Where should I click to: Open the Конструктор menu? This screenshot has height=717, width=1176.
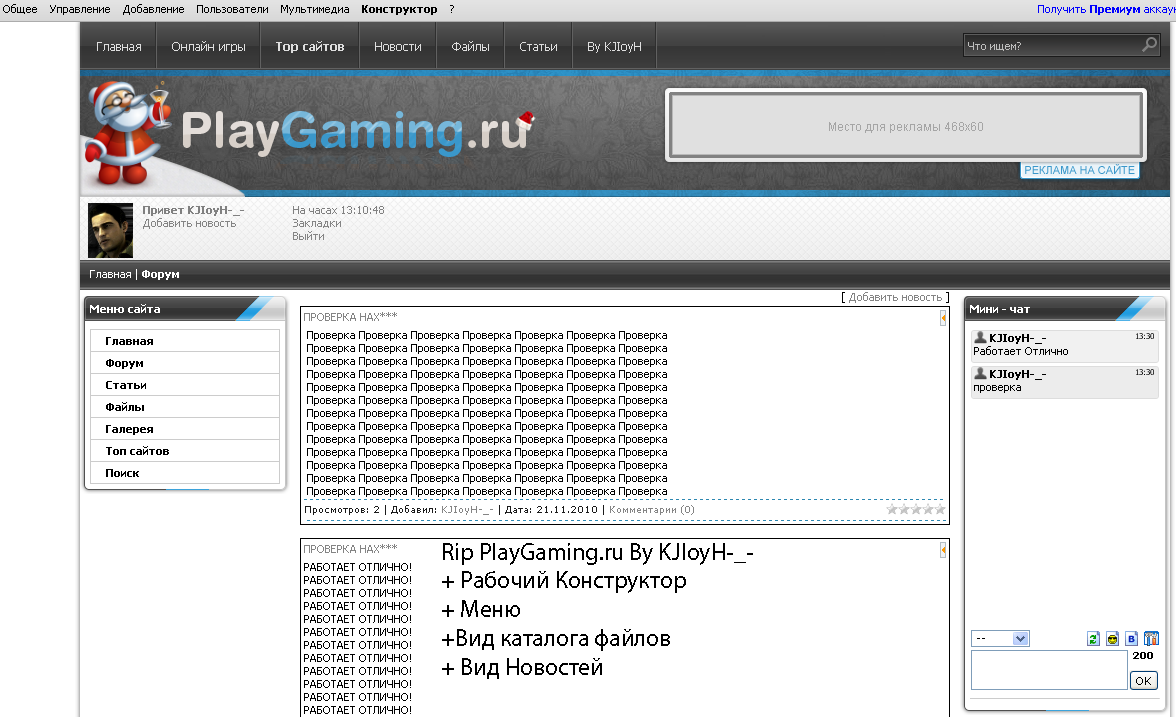399,9
